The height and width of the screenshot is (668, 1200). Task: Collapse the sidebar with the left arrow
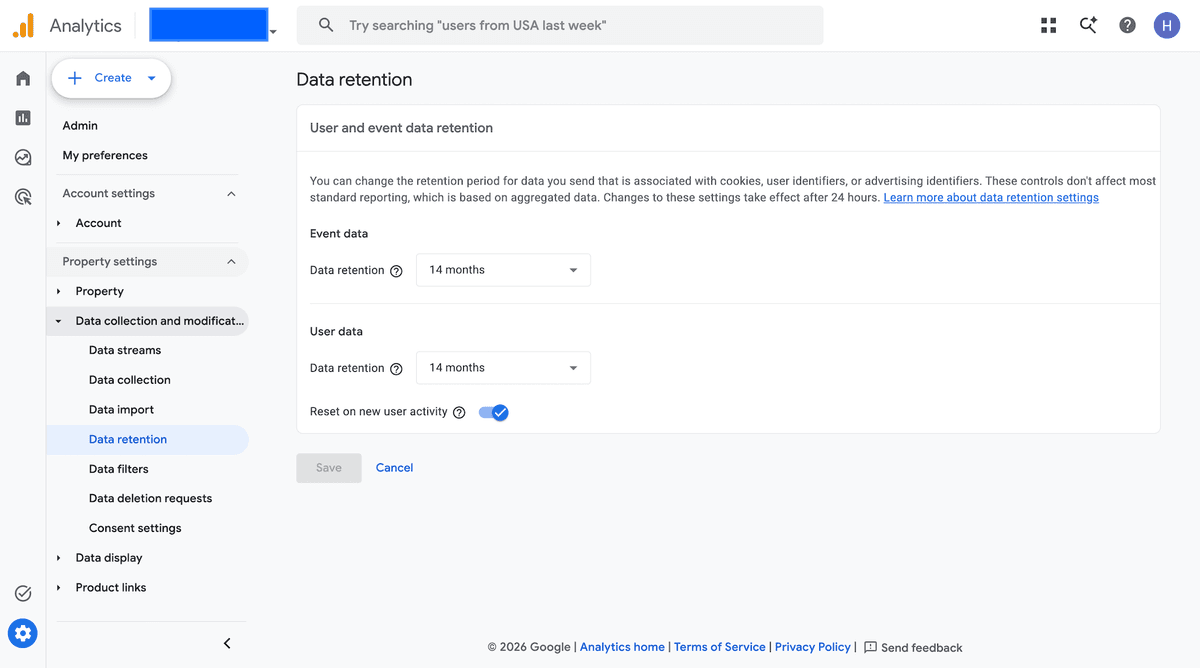tap(227, 643)
